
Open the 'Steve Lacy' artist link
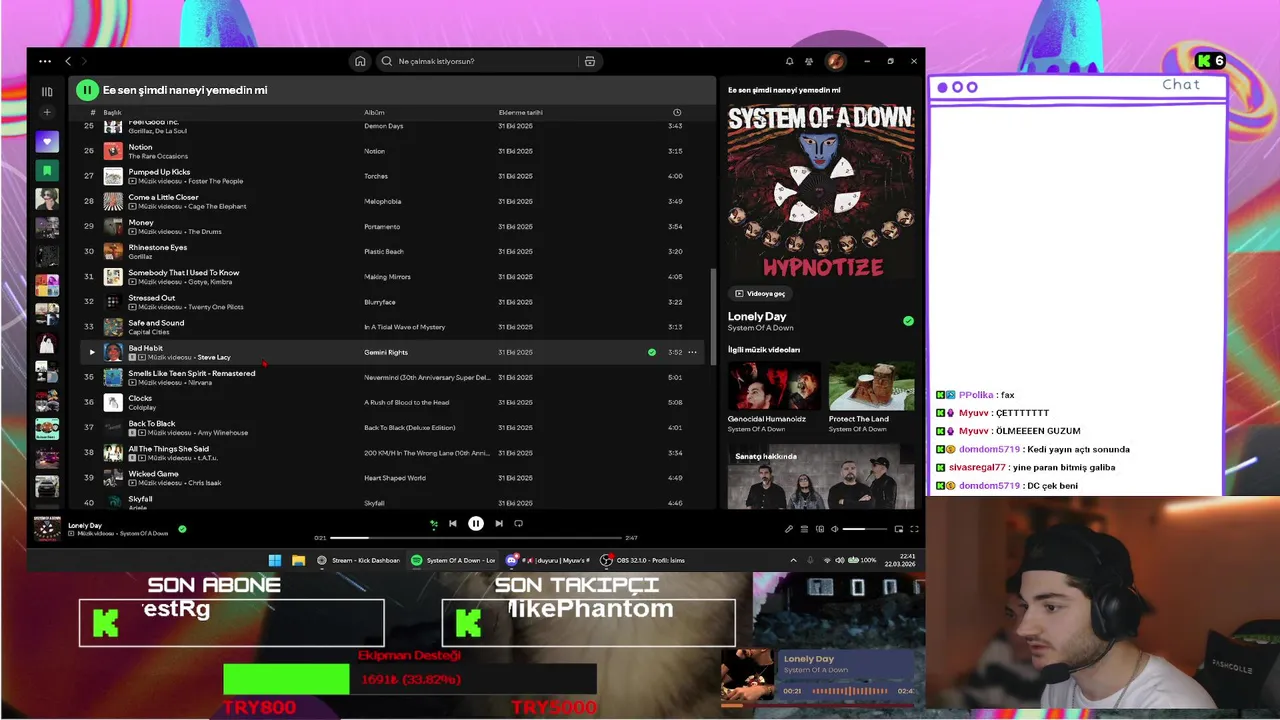click(x=214, y=357)
